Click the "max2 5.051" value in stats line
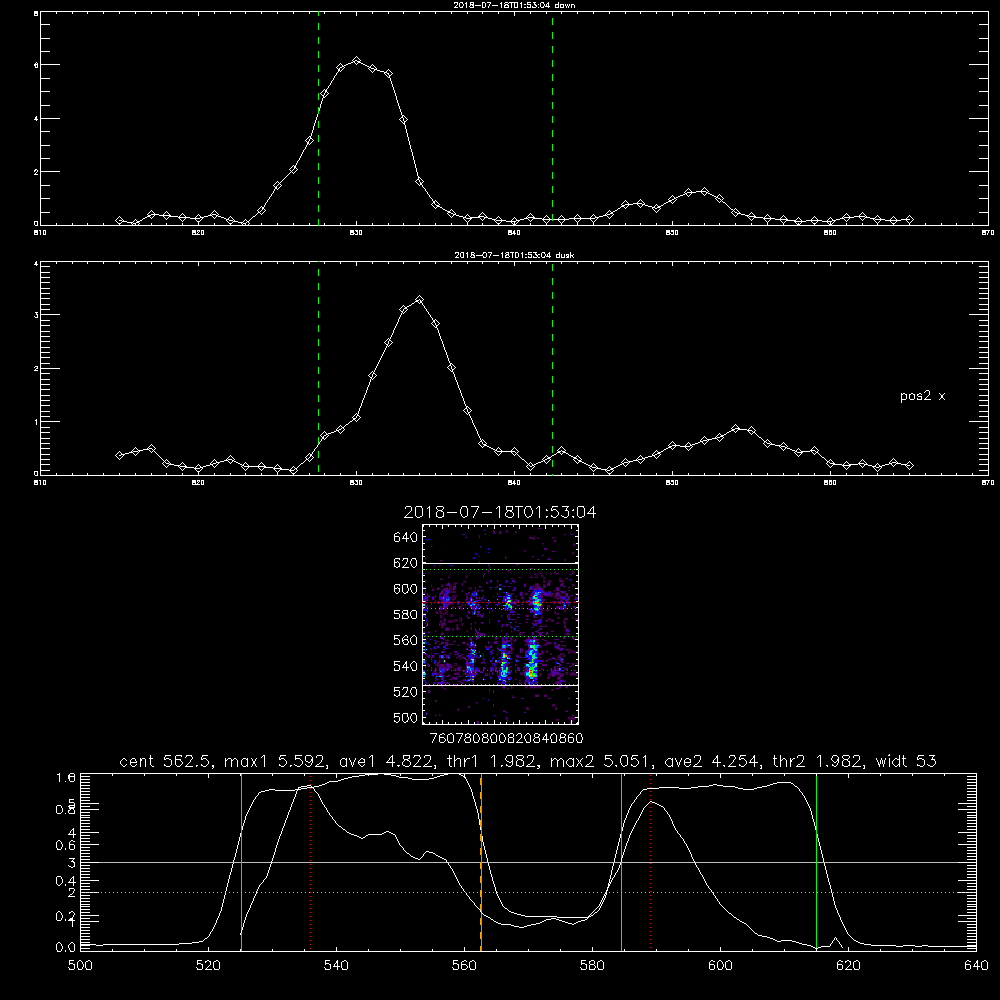The image size is (1000, 1000). click(x=597, y=761)
